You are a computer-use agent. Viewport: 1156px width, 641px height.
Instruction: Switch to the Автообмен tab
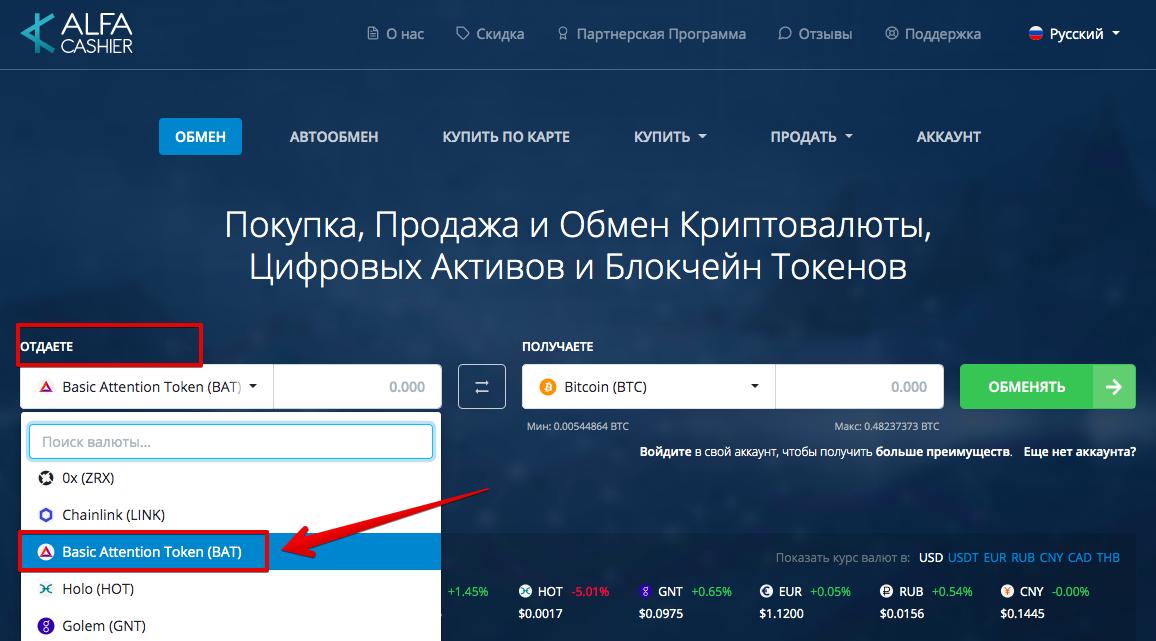pos(334,137)
